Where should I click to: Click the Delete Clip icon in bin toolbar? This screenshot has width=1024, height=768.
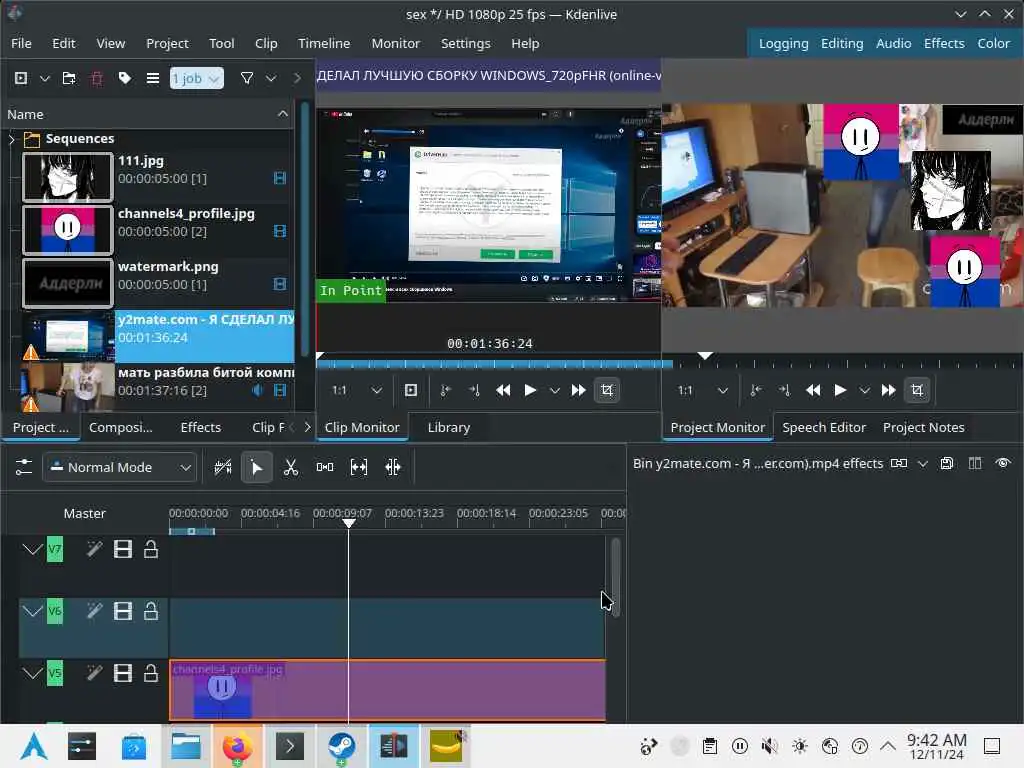[x=97, y=78]
